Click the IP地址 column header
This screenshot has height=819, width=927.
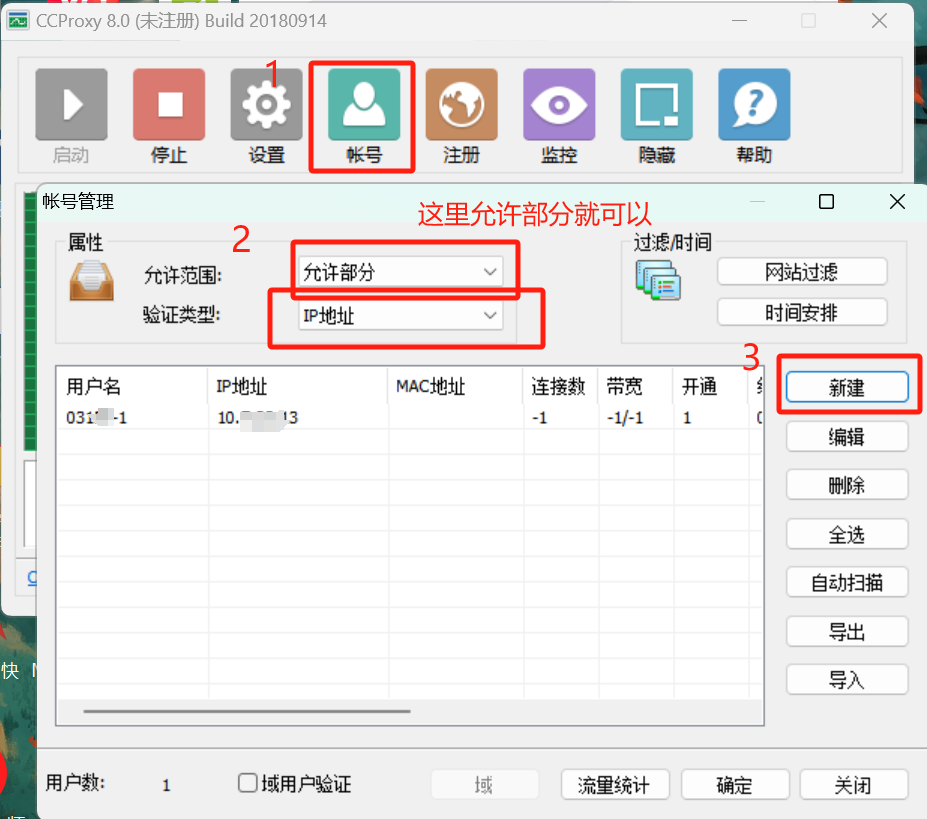(x=298, y=386)
